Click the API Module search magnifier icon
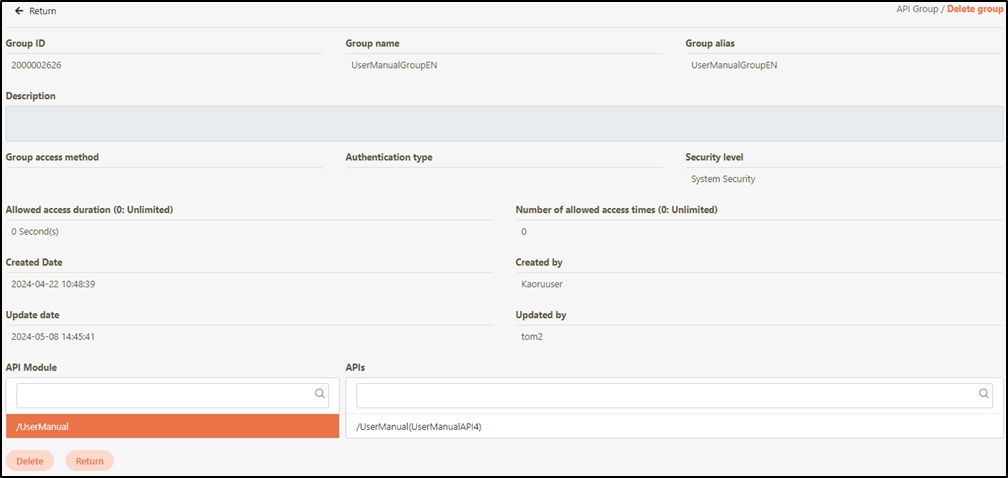The height and width of the screenshot is (478, 1008). pyautogui.click(x=320, y=394)
